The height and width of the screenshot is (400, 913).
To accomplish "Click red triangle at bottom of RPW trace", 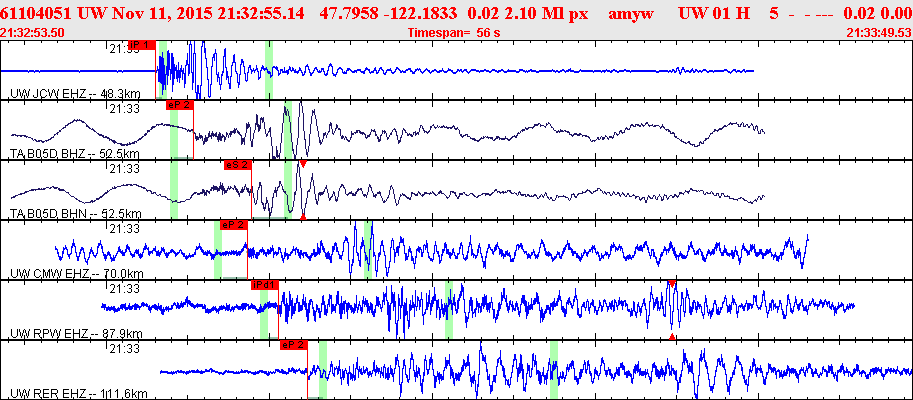I will [672, 336].
